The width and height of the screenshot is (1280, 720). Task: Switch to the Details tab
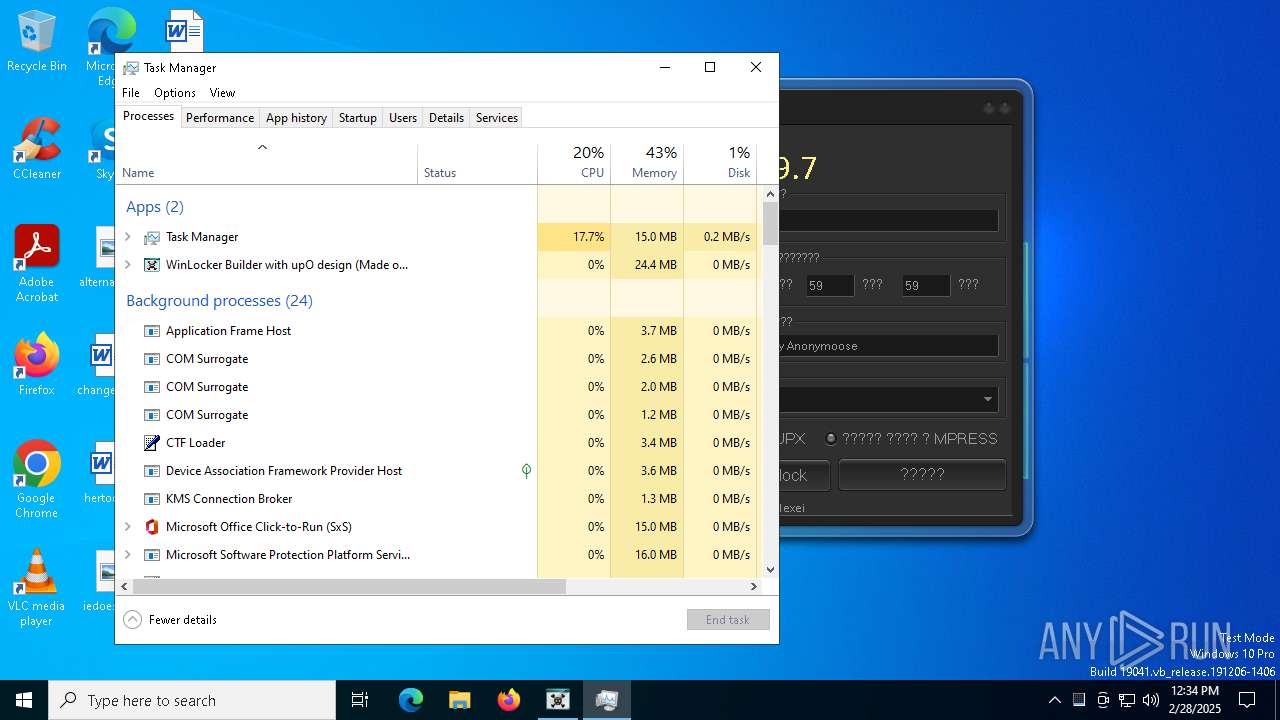click(446, 117)
